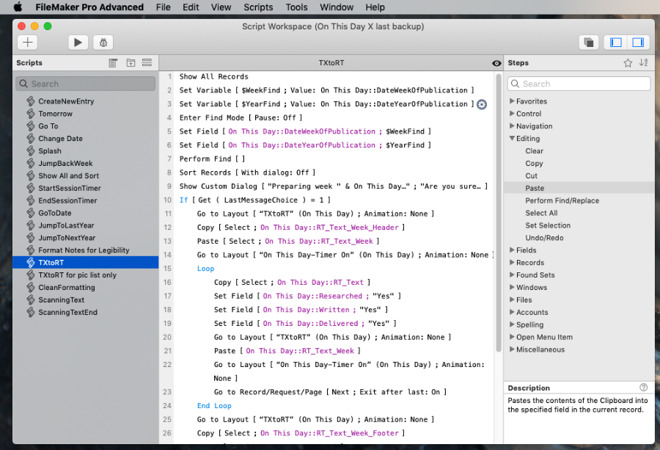Viewport: 660px width, 450px height.
Task: Expand the Favorites steps category
Action: coord(512,101)
